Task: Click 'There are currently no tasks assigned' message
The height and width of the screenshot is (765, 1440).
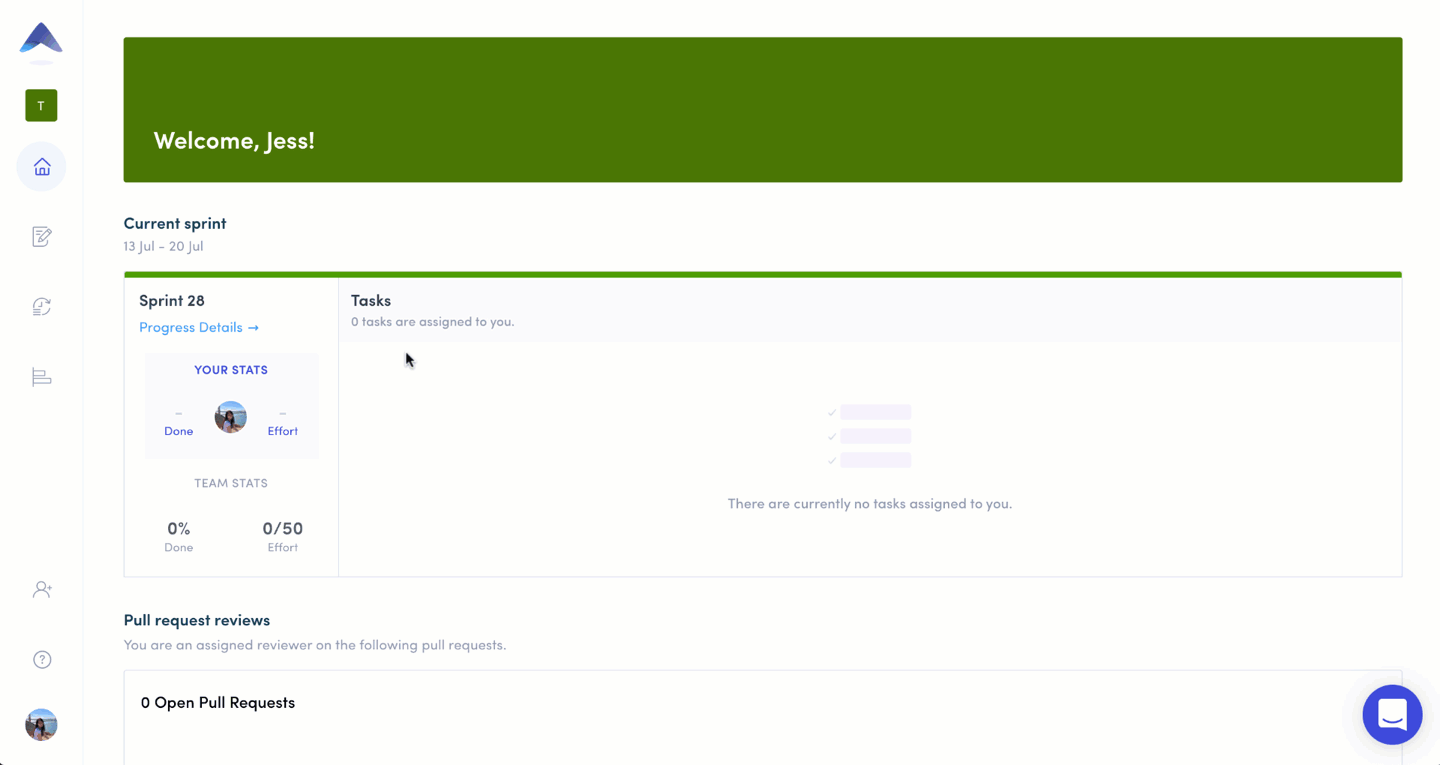Action: click(x=870, y=504)
